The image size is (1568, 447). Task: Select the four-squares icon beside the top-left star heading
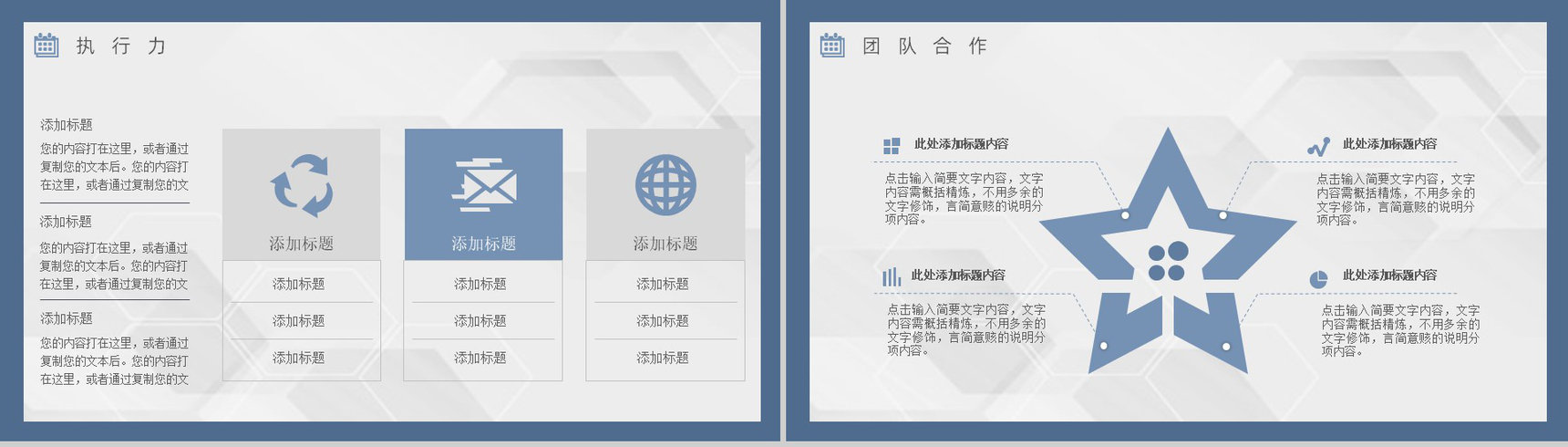point(892,146)
